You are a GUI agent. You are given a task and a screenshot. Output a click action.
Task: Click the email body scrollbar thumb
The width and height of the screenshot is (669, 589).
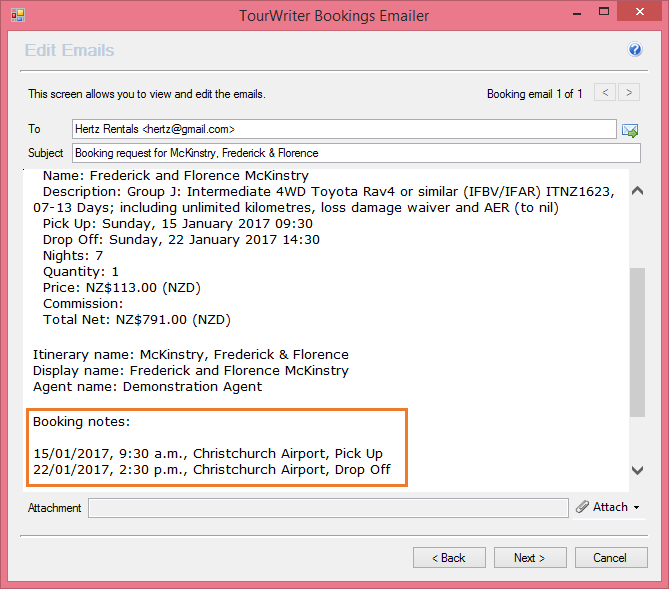638,340
